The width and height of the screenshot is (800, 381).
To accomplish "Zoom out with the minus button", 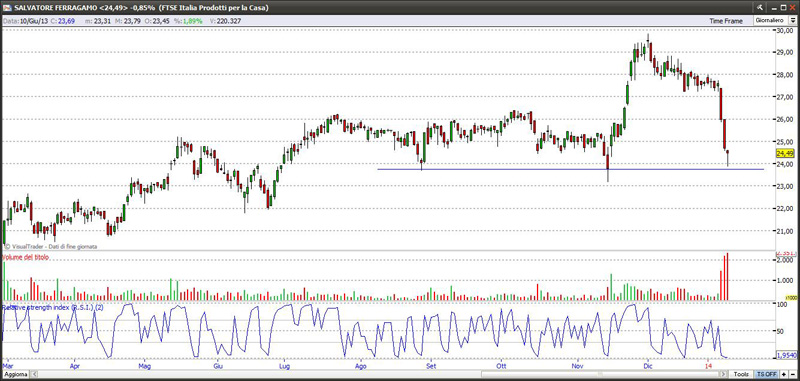I will (792, 374).
